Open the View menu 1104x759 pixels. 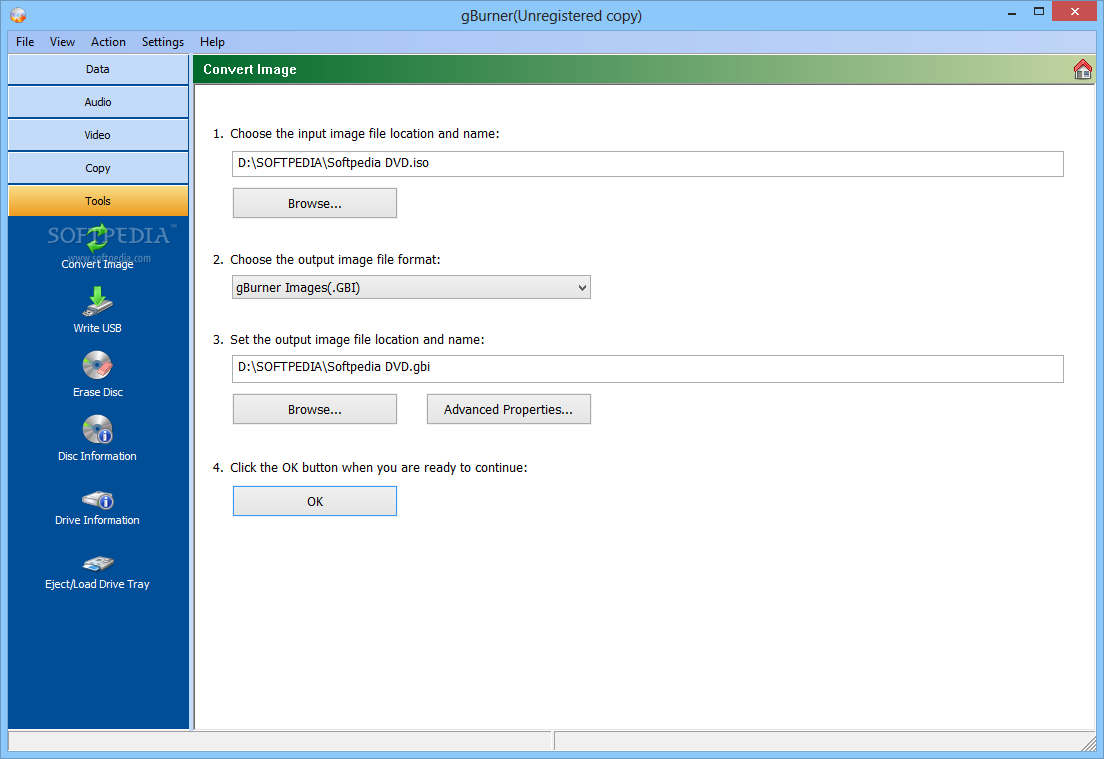point(62,42)
